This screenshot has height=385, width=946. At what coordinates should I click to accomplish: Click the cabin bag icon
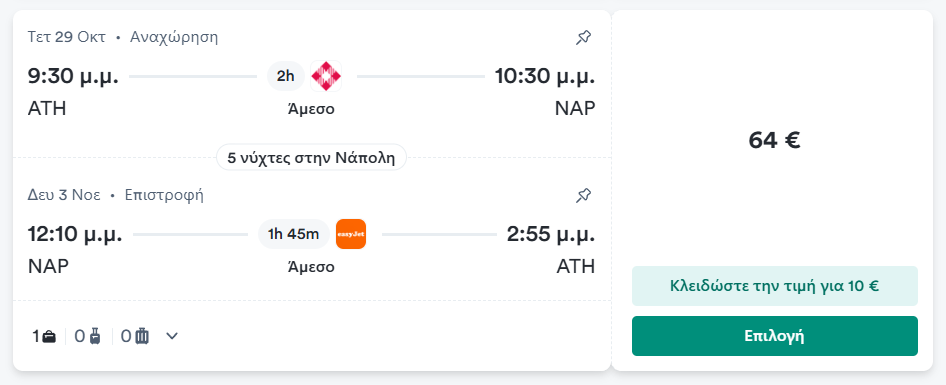click(95, 336)
